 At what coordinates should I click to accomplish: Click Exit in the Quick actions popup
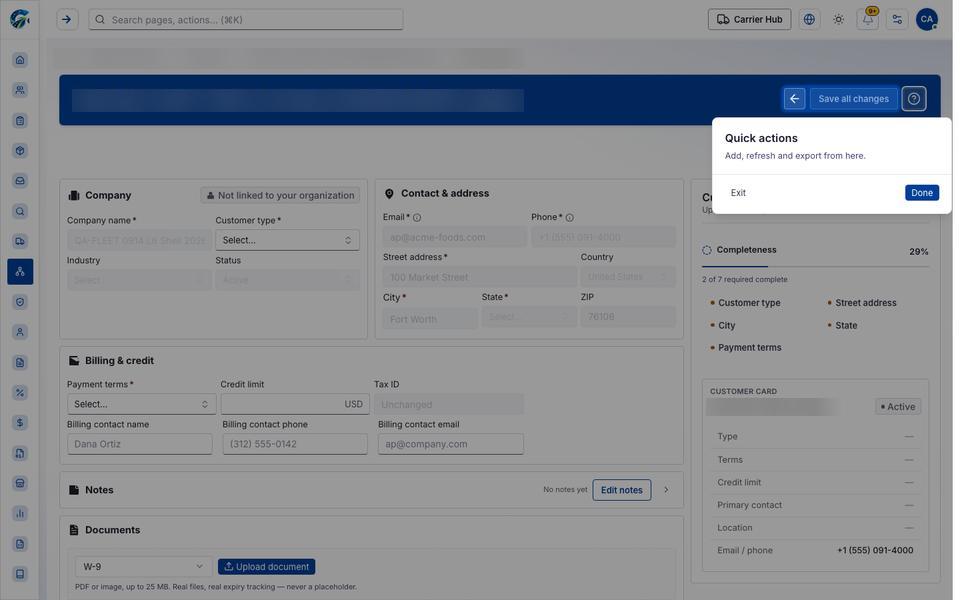(x=738, y=193)
